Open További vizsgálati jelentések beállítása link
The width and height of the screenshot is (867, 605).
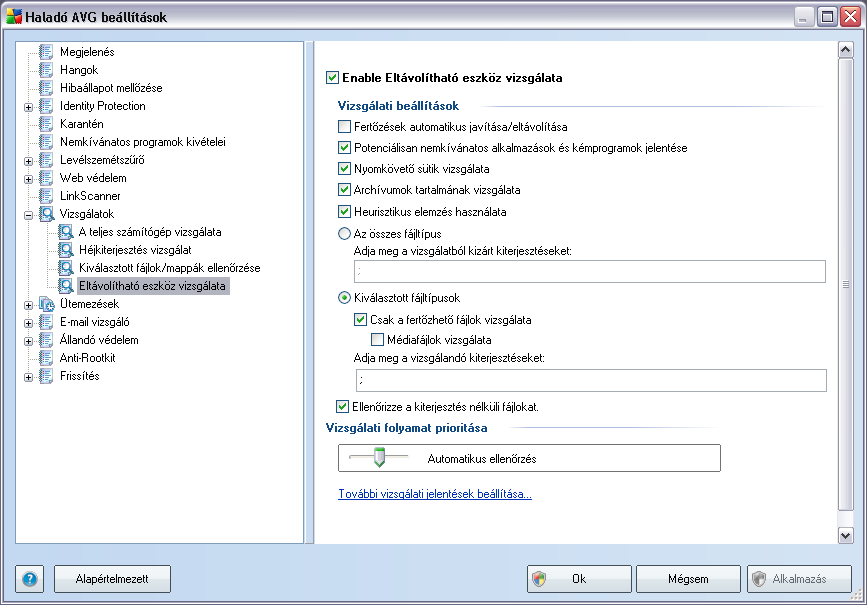(x=435, y=494)
